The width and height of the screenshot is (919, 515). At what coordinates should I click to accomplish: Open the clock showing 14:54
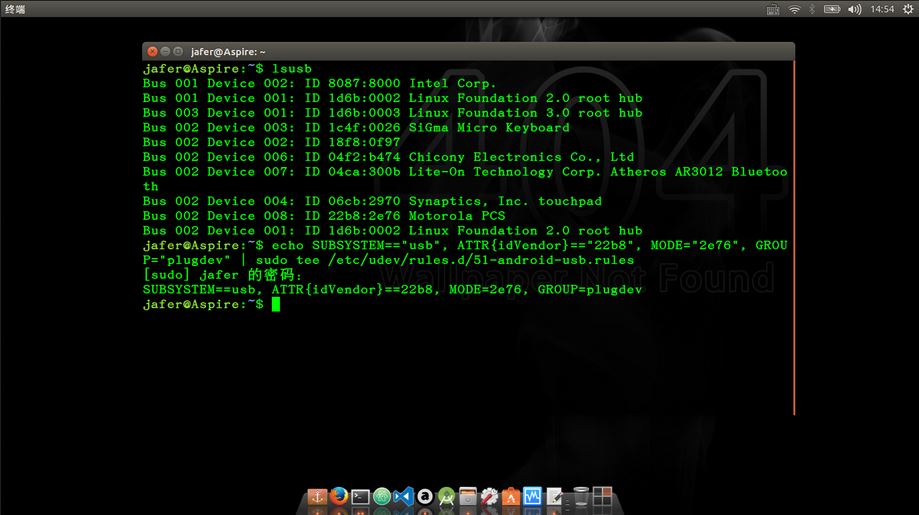[882, 9]
